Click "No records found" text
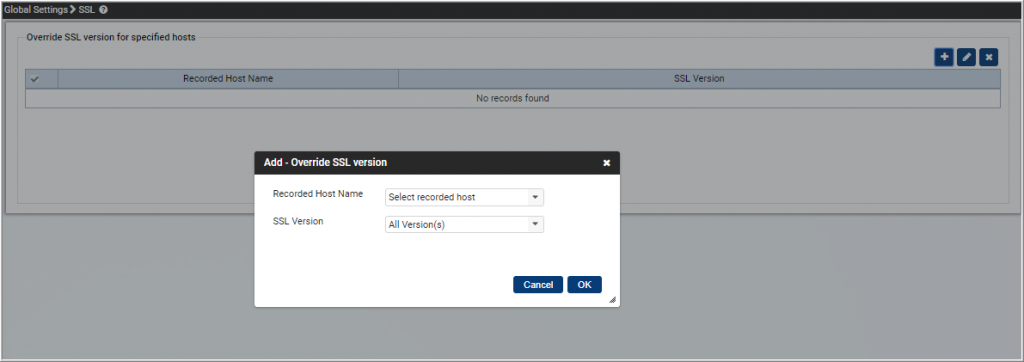The image size is (1024, 362). (x=513, y=99)
